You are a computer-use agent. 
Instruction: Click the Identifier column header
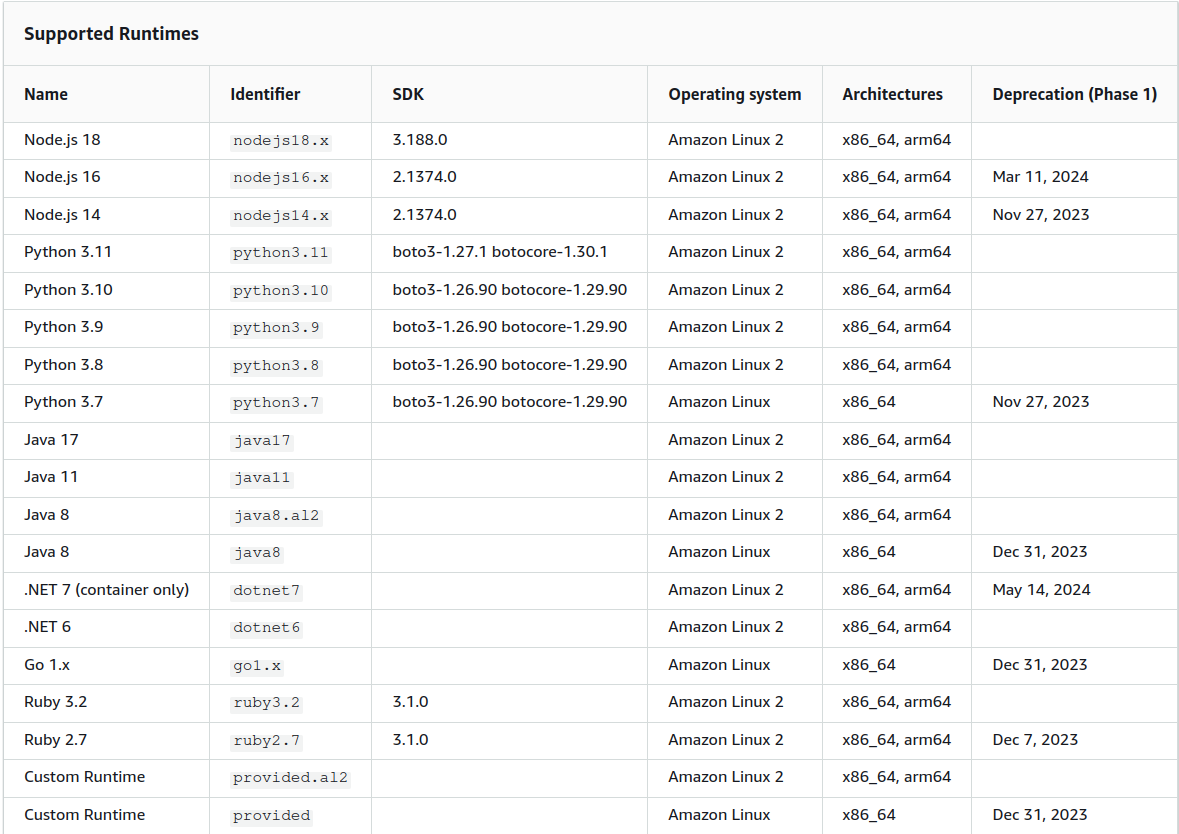[x=265, y=93]
